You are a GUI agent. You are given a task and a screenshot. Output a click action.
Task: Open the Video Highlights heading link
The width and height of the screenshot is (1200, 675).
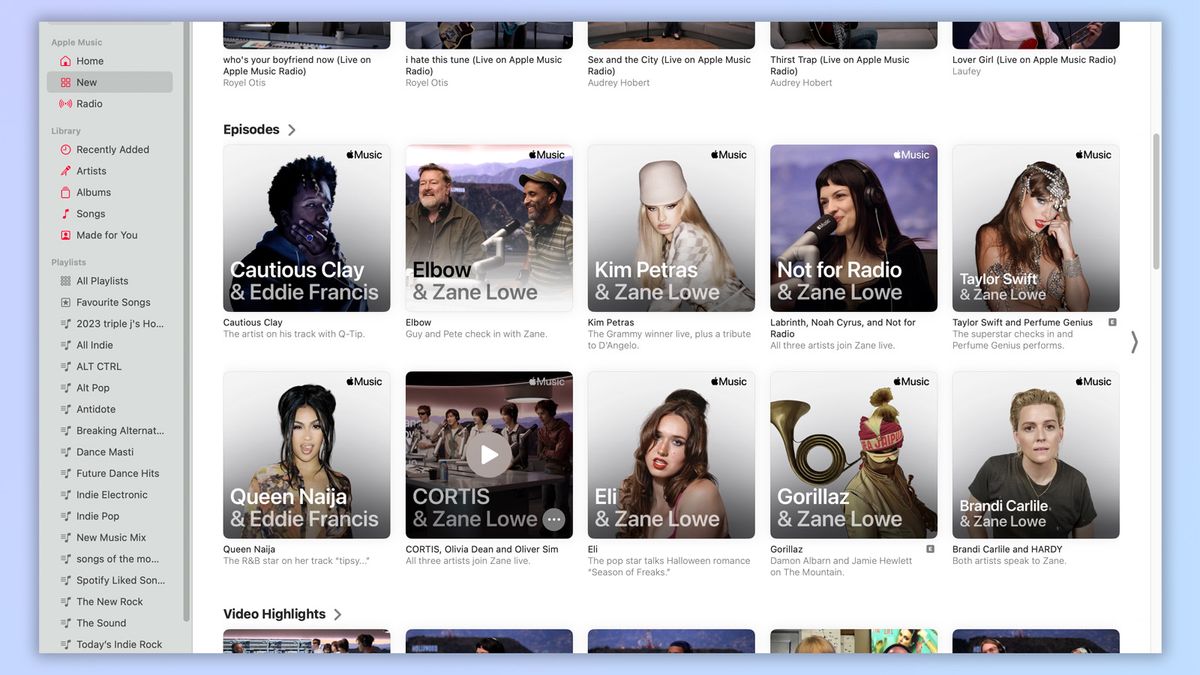pyautogui.click(x=274, y=614)
